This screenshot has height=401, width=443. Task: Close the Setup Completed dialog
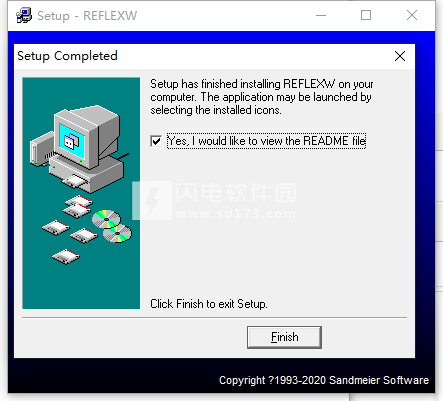coord(400,56)
